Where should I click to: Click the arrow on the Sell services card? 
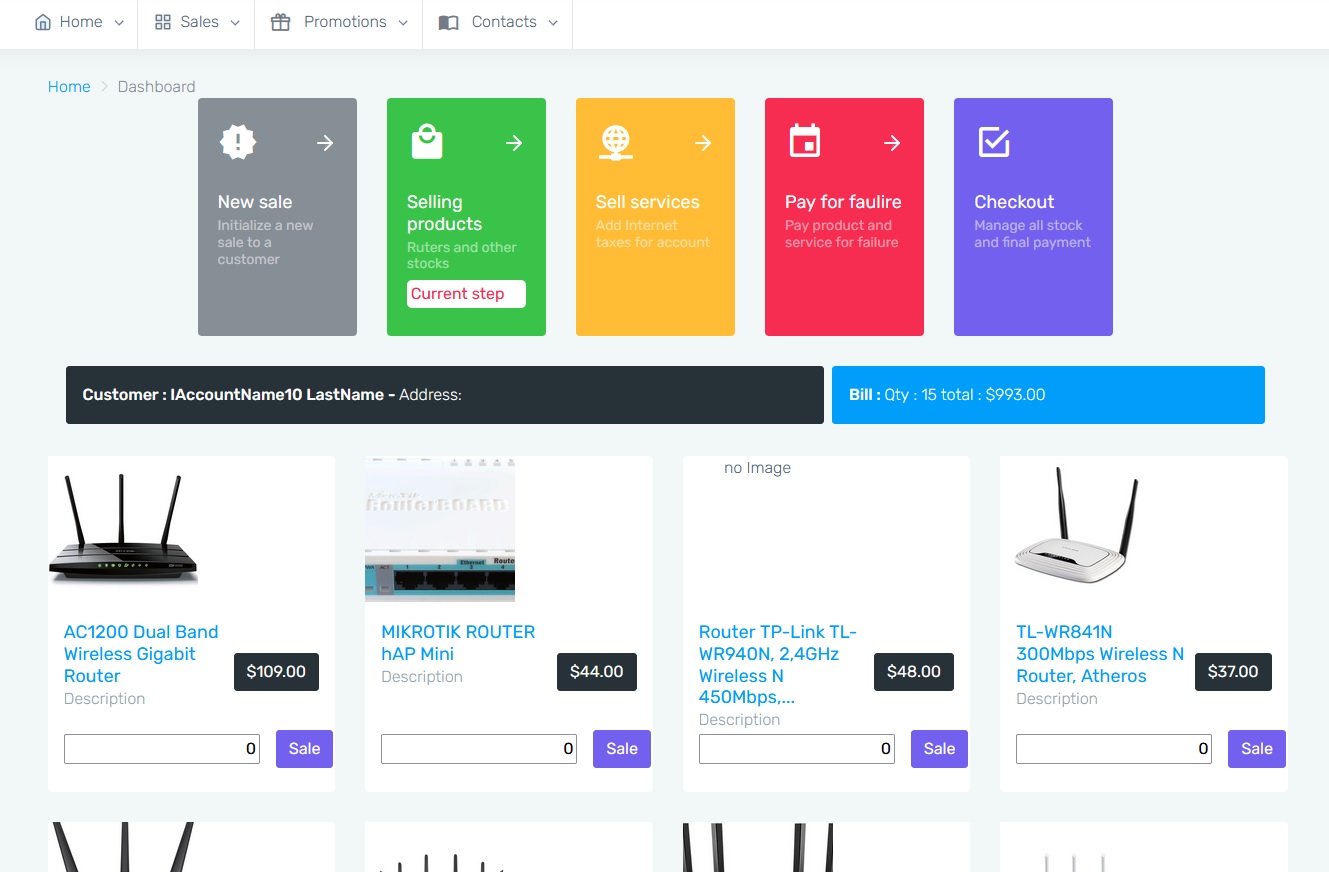(x=703, y=143)
